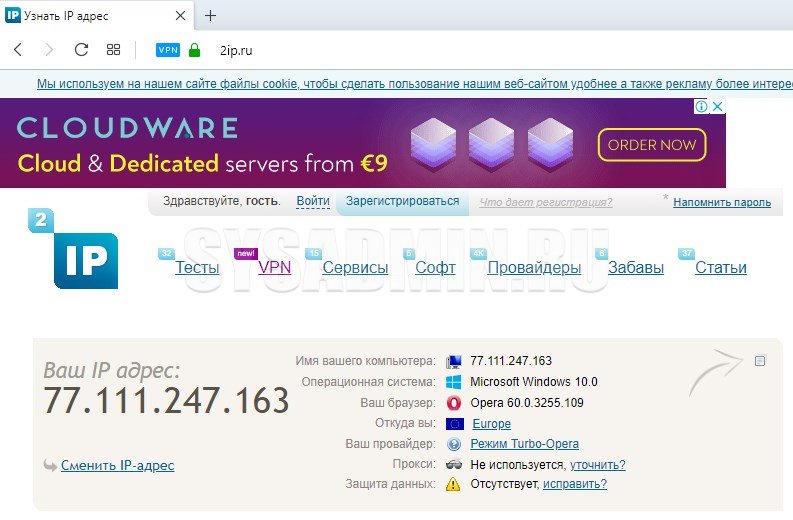Open the Speed Dial grid icon
The image size is (793, 520).
pos(113,50)
